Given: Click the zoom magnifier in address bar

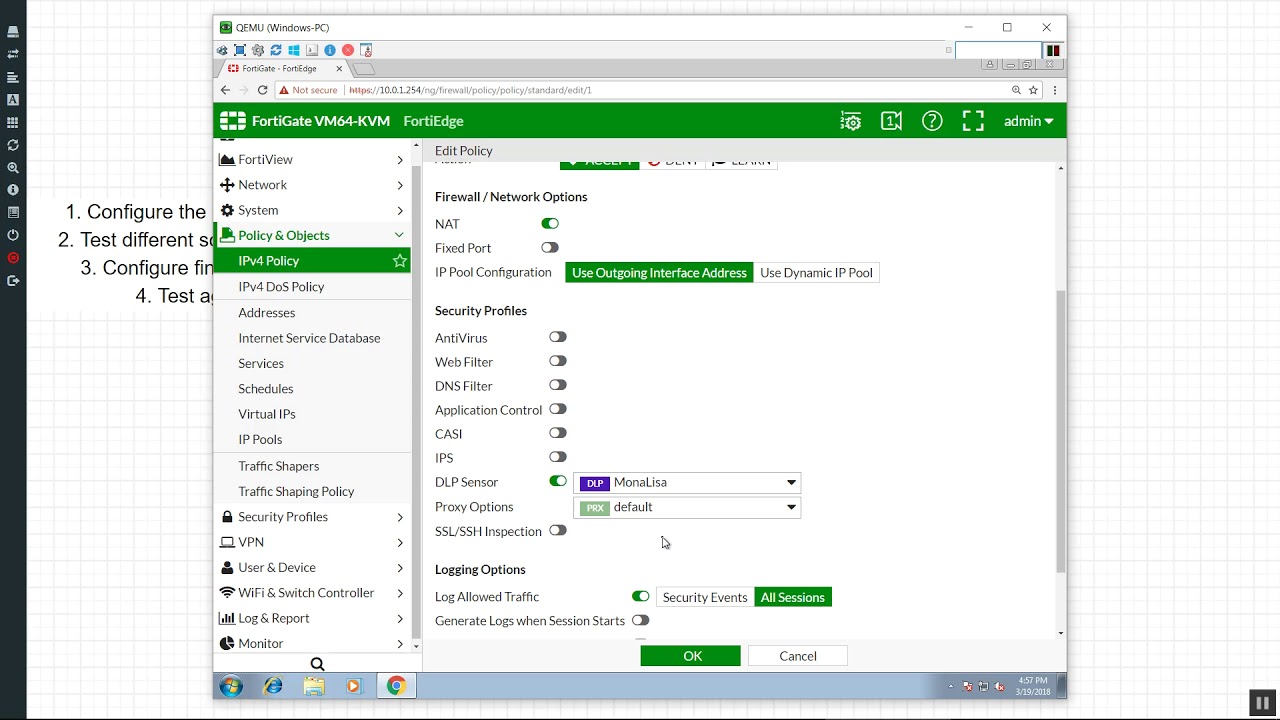Looking at the screenshot, I should point(1016,90).
